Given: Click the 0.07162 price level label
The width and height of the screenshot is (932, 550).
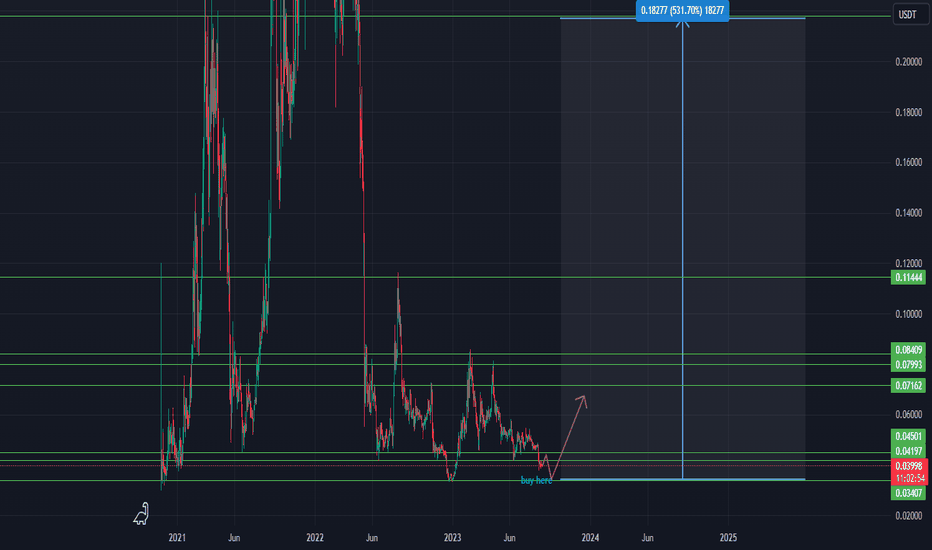Looking at the screenshot, I should pyautogui.click(x=908, y=386).
